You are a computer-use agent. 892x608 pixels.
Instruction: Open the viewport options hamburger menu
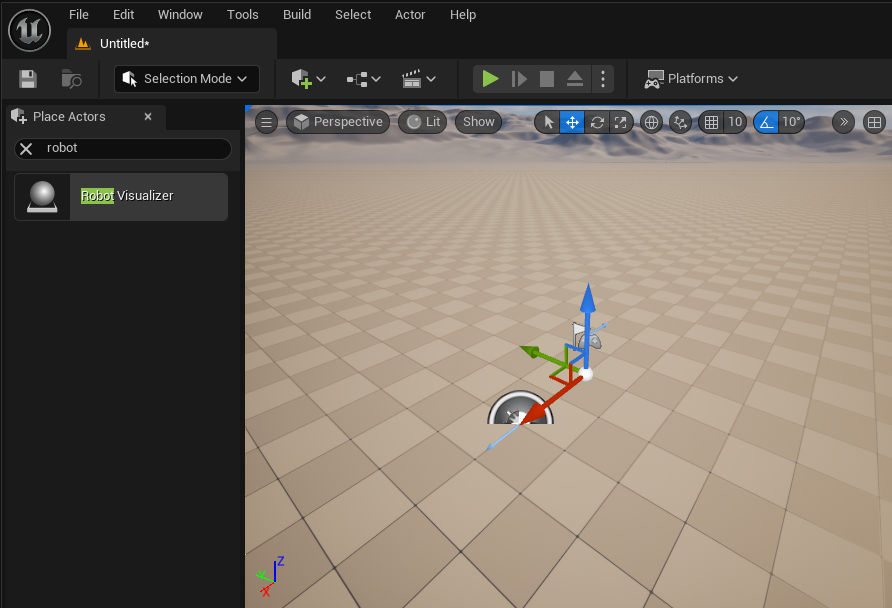(266, 122)
